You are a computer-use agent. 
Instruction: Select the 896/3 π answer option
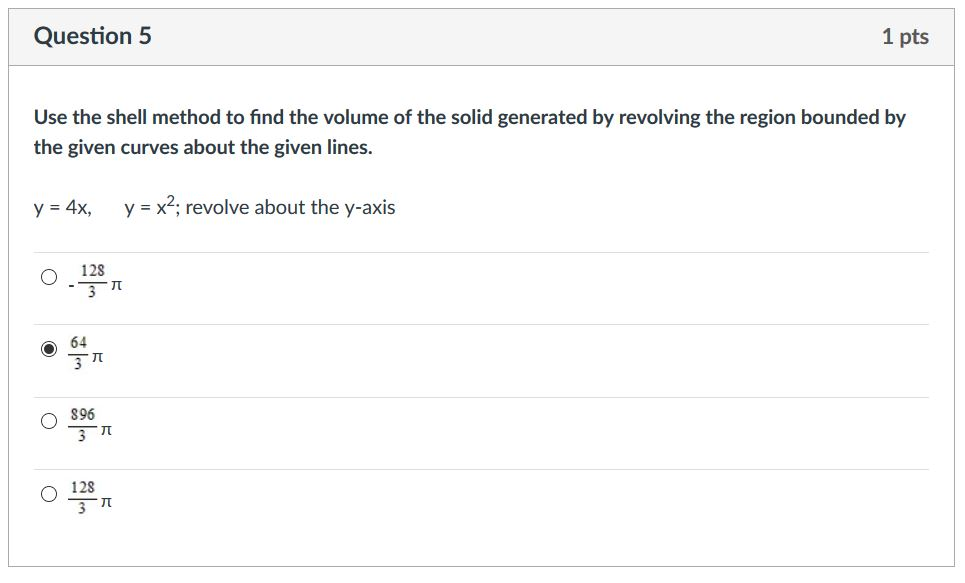tap(47, 422)
